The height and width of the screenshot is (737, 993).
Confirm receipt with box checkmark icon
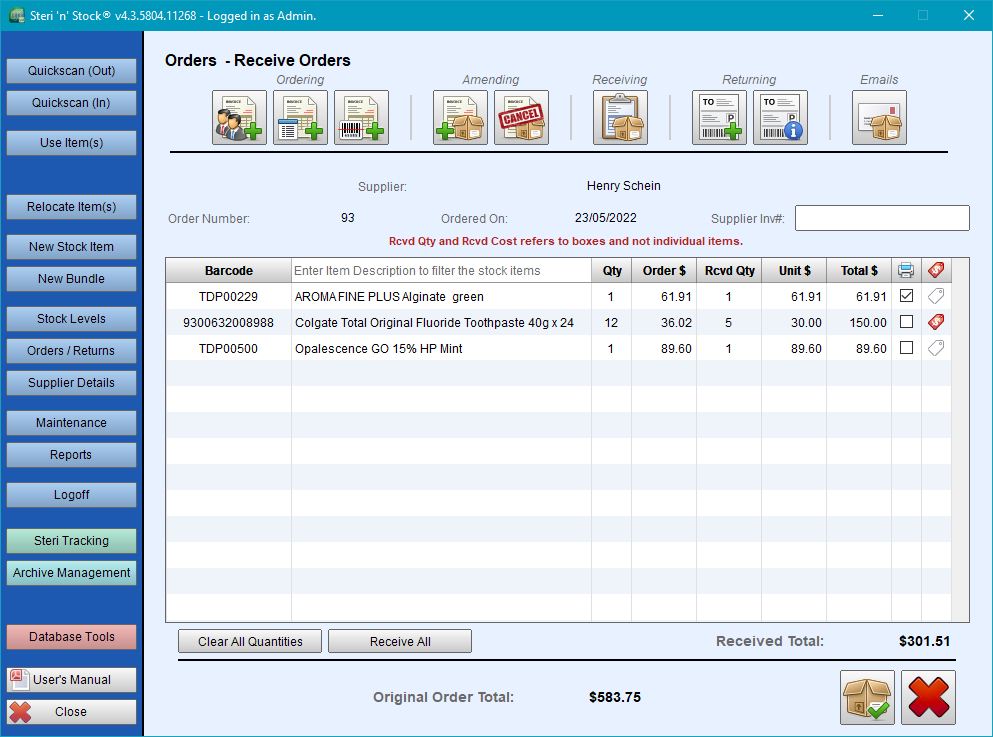(867, 697)
